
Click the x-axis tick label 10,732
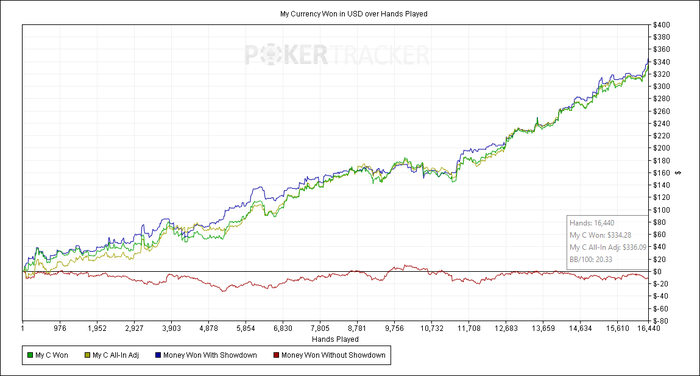pos(432,328)
